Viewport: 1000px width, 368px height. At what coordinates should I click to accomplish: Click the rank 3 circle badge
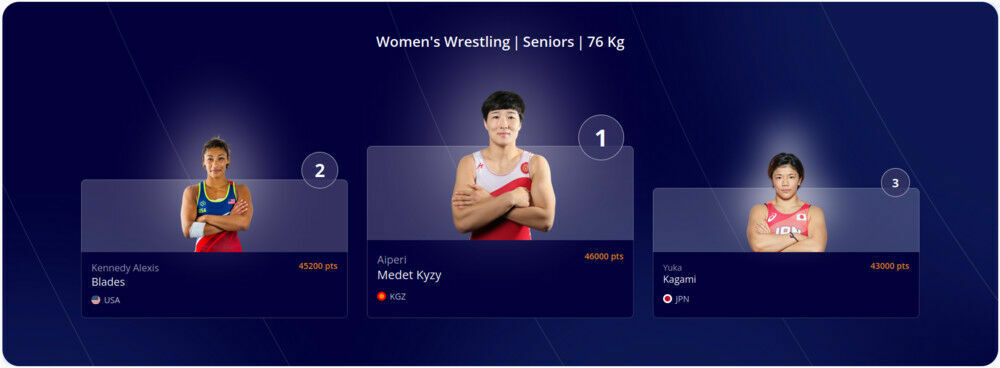(x=895, y=183)
